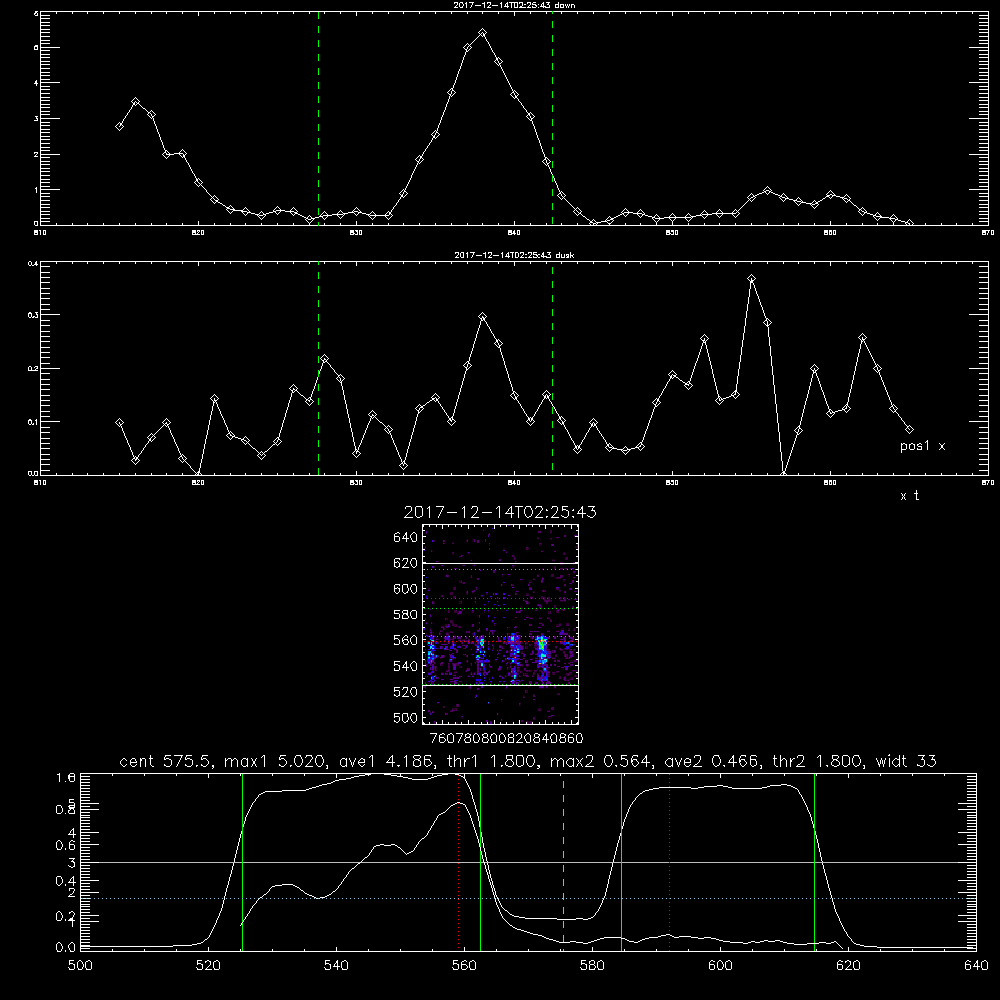Screen dimensions: 1000x1000
Task: Click the lower white line at 525 in spectrogram
Action: tap(500, 686)
